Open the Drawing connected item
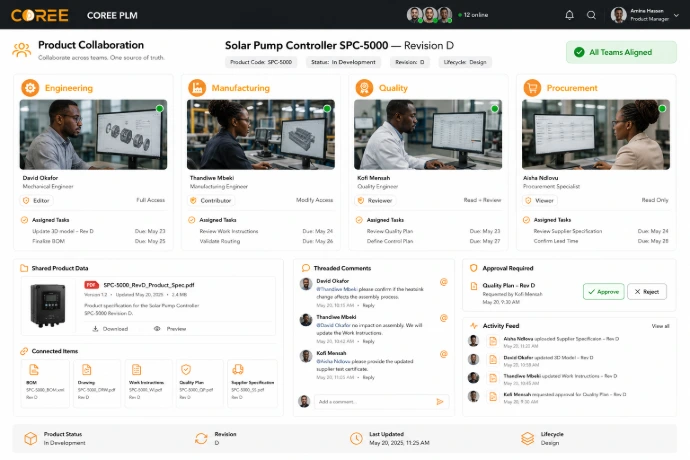The height and width of the screenshot is (460, 690). [x=97, y=383]
